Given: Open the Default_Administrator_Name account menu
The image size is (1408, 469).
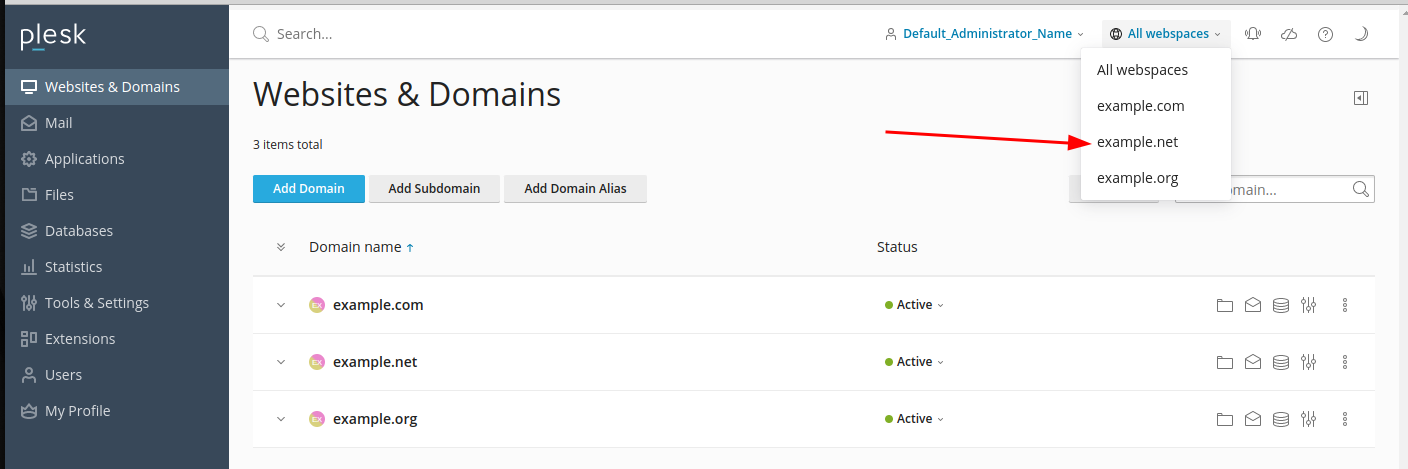Looking at the screenshot, I should pyautogui.click(x=986, y=34).
